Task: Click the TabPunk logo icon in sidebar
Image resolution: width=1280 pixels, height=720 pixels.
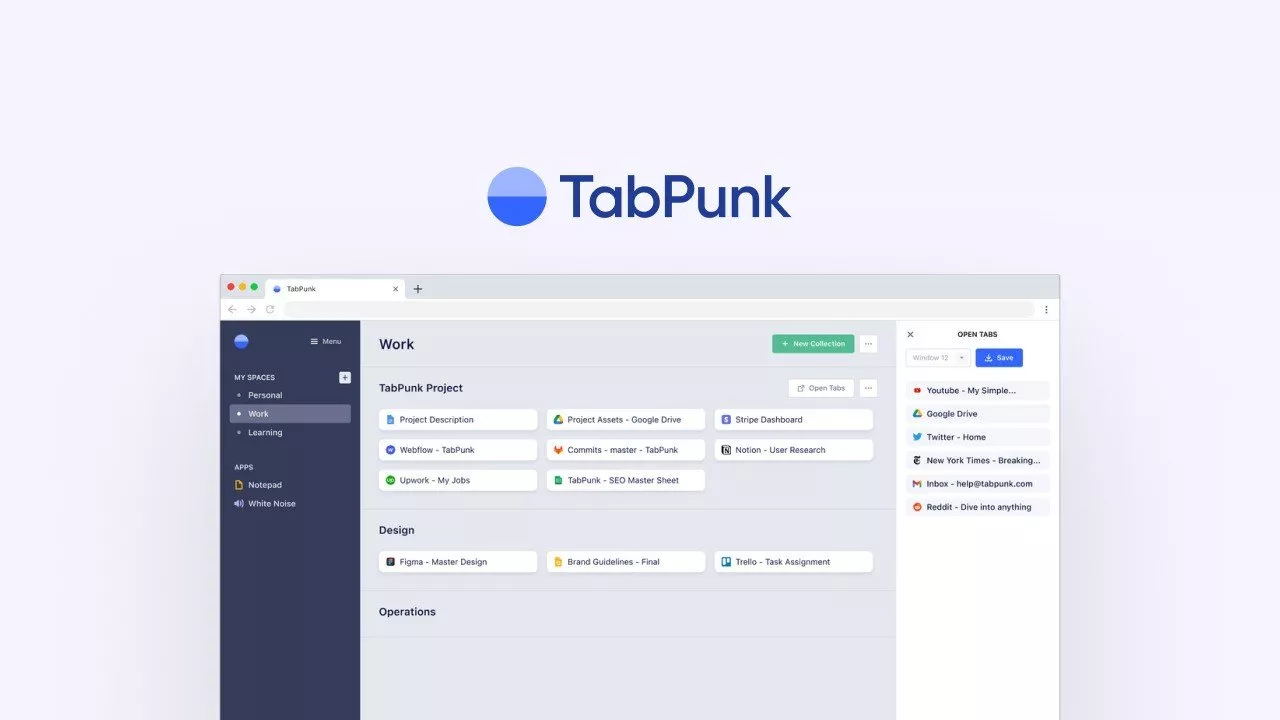Action: (241, 341)
